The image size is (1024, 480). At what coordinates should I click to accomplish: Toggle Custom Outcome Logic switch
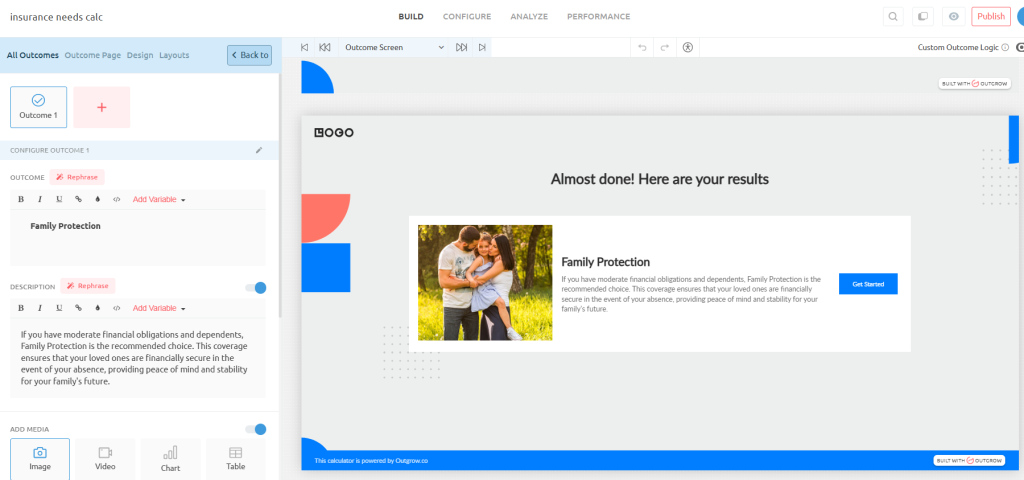pos(1019,47)
